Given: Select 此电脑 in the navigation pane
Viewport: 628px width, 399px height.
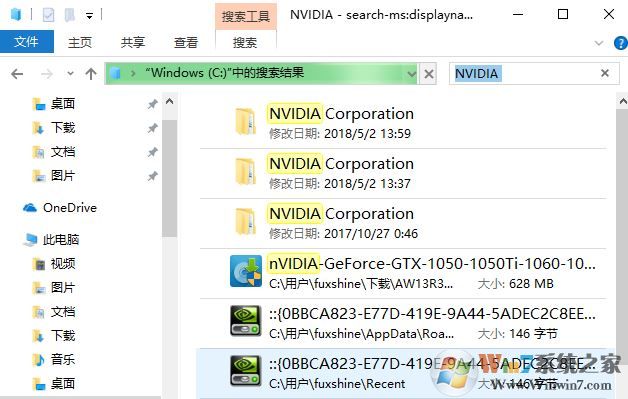Looking at the screenshot, I should (61, 240).
